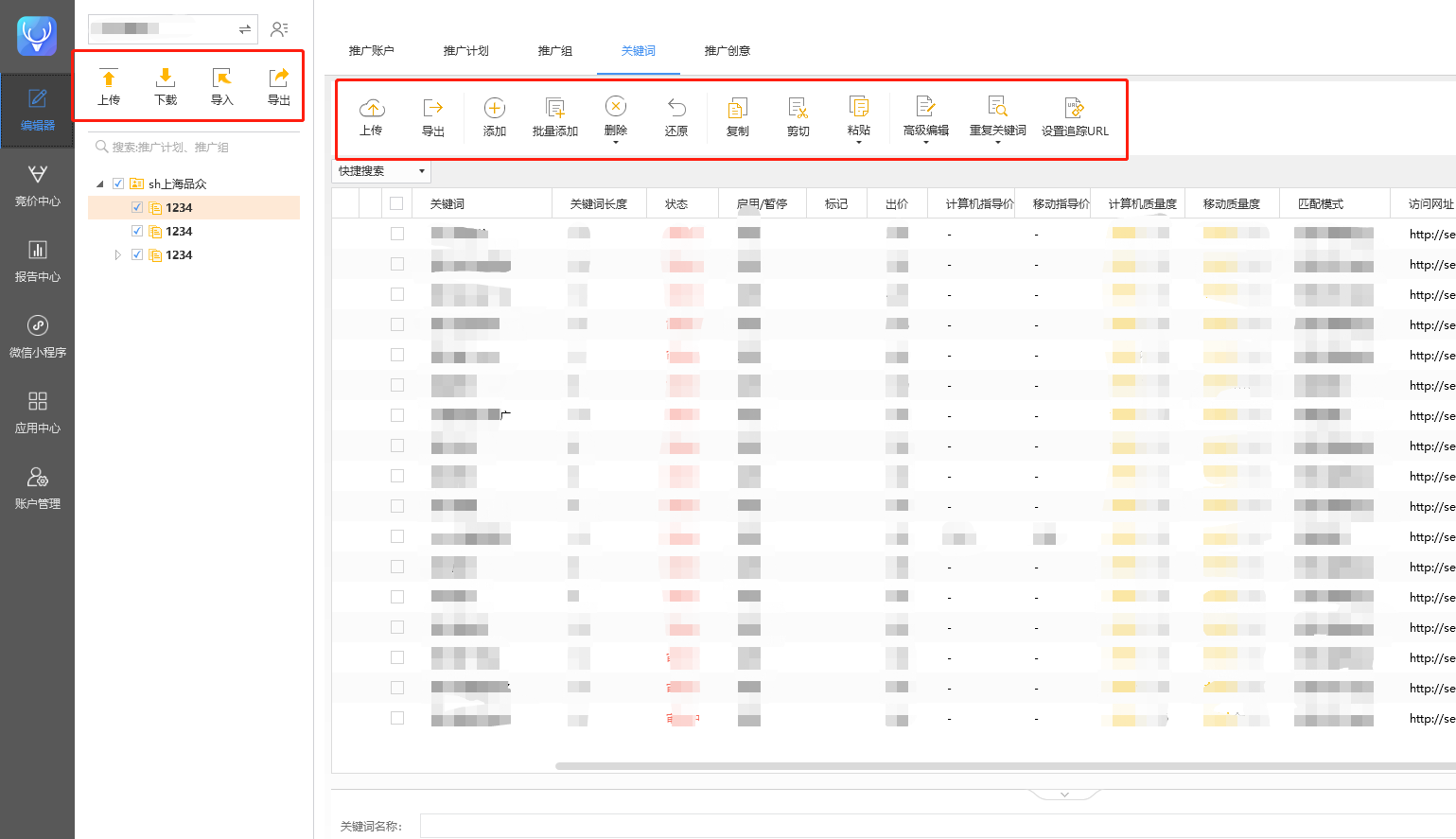
Task: Tick the third keyword row checkbox
Action: 397,294
